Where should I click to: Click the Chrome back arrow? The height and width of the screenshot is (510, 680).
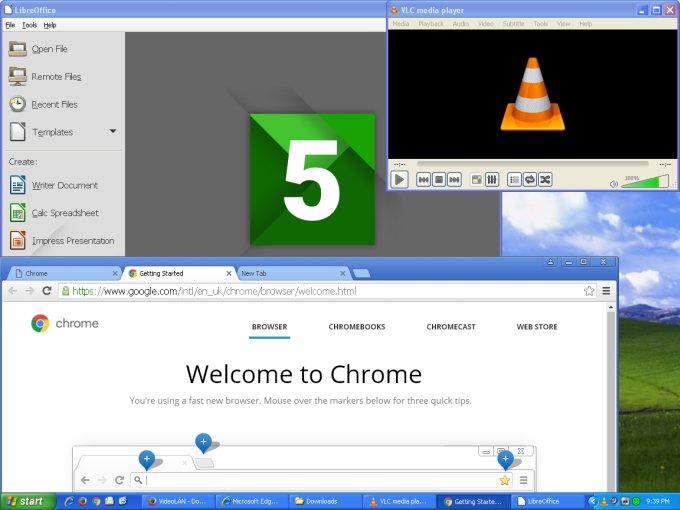(x=13, y=291)
